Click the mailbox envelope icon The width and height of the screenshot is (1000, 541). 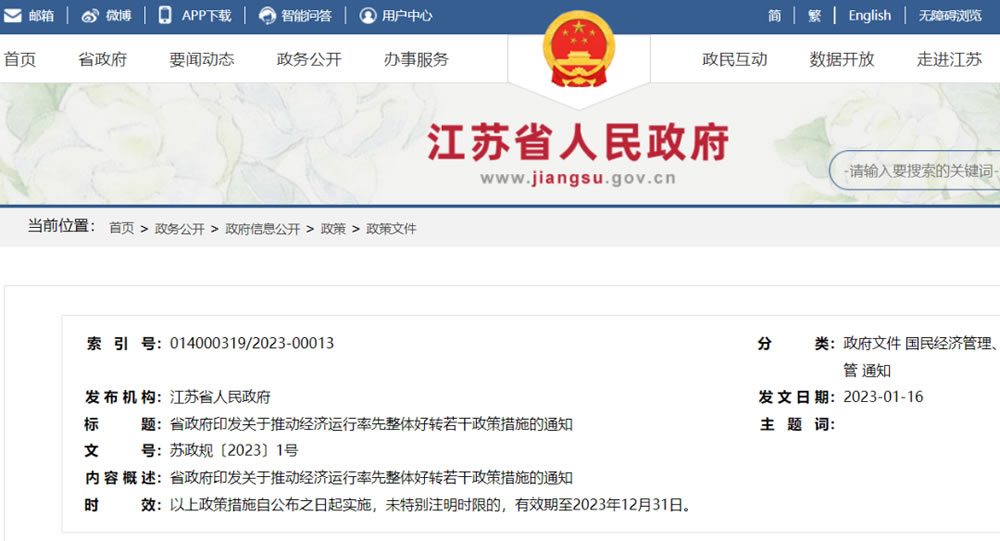click(13, 15)
